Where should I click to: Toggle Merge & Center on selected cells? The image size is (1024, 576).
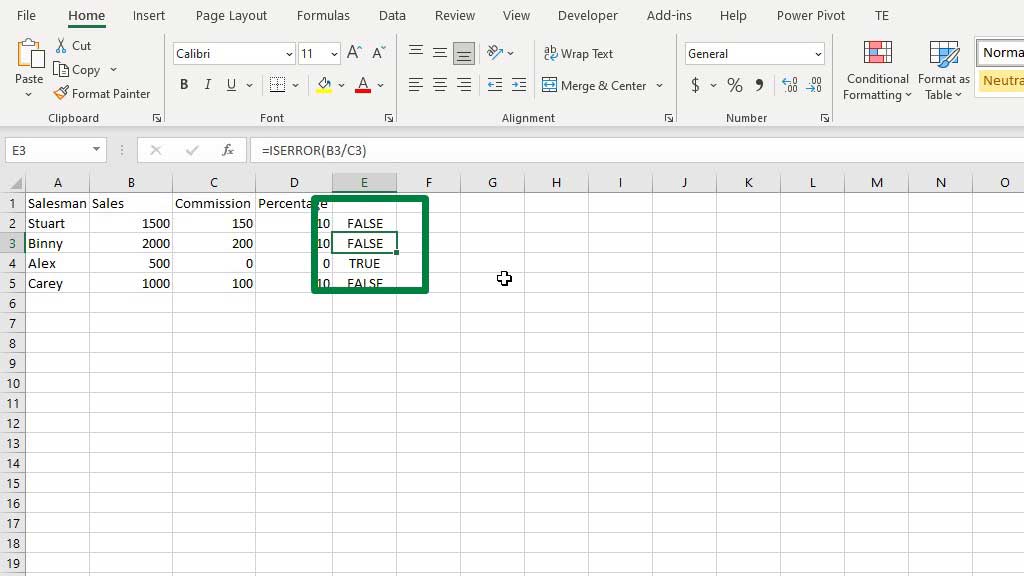point(595,86)
